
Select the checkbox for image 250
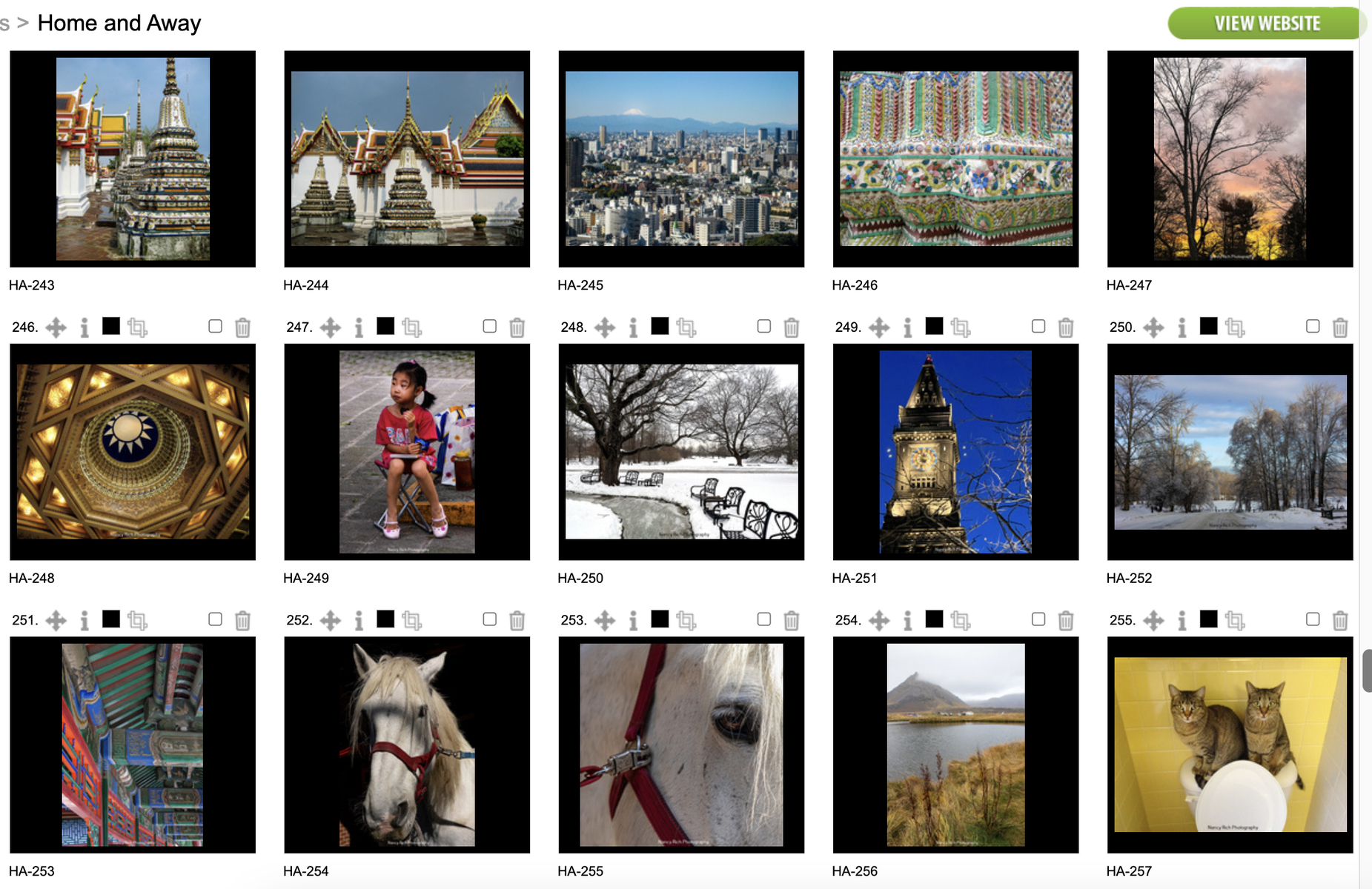click(x=1313, y=326)
